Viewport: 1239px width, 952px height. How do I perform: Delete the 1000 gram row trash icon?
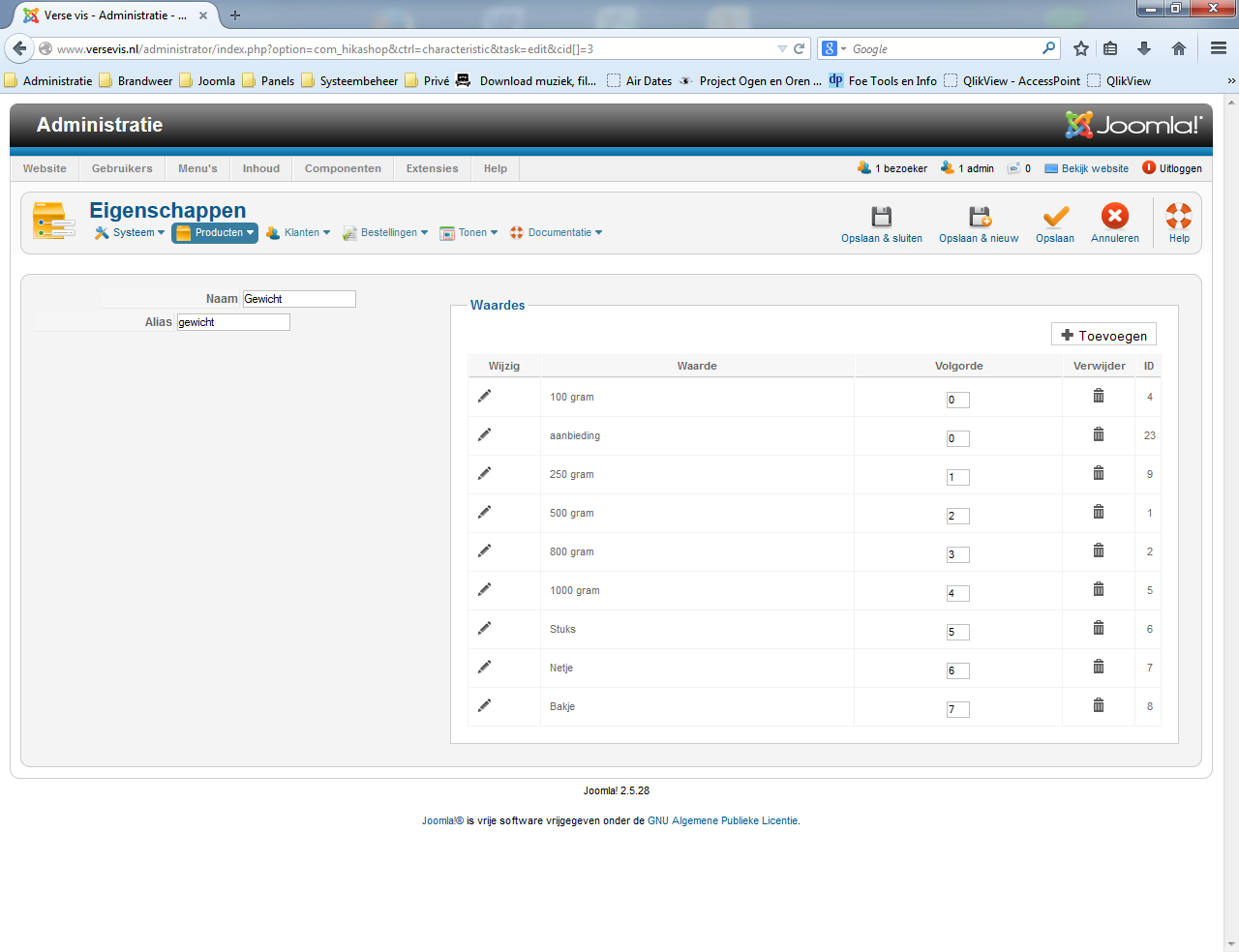1099,589
